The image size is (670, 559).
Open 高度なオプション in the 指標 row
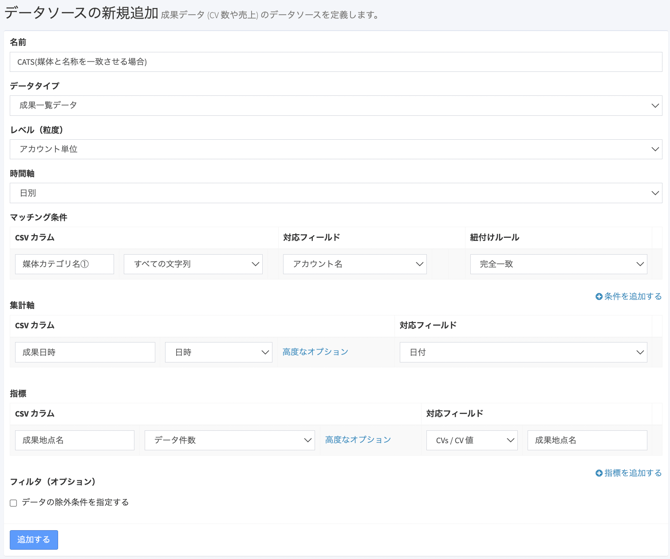[358, 440]
